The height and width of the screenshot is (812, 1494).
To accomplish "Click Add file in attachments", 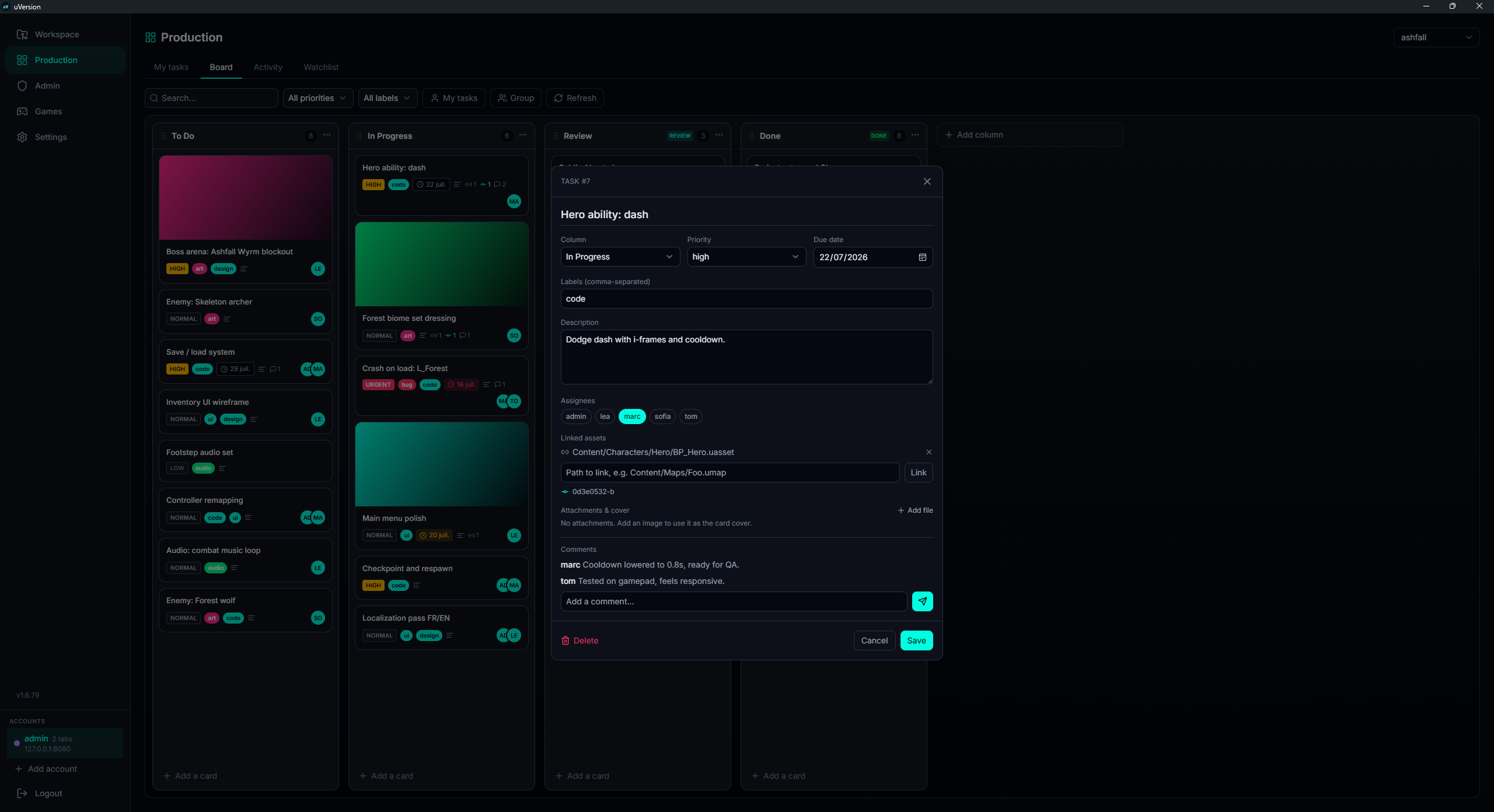I will [915, 510].
